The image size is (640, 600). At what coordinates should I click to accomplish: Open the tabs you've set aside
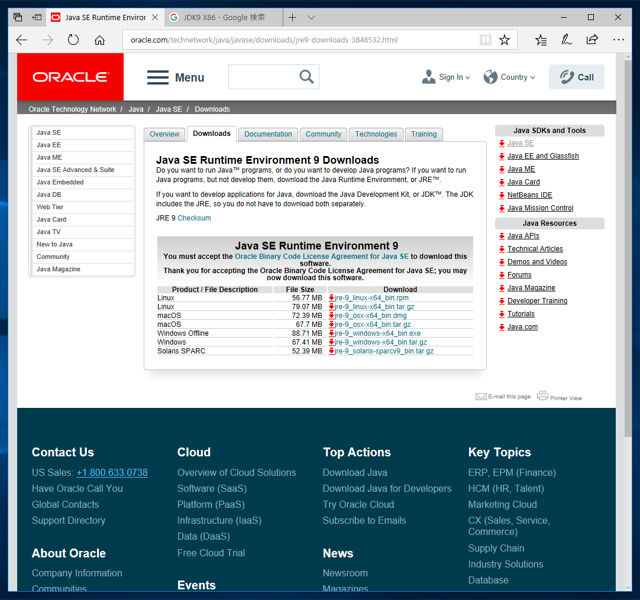pyautogui.click(x=18, y=18)
